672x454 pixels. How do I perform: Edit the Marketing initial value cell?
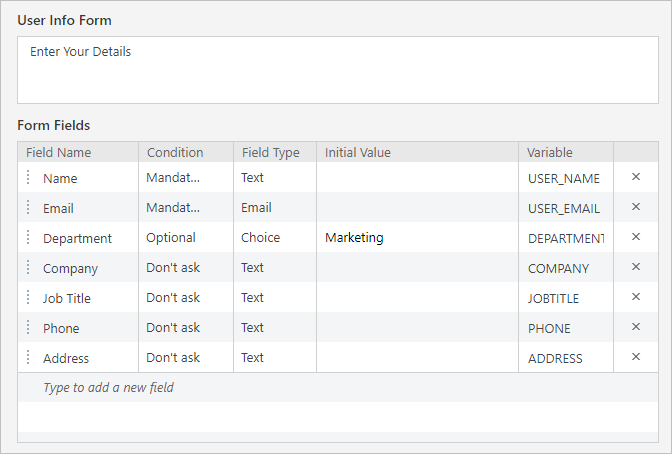click(417, 237)
